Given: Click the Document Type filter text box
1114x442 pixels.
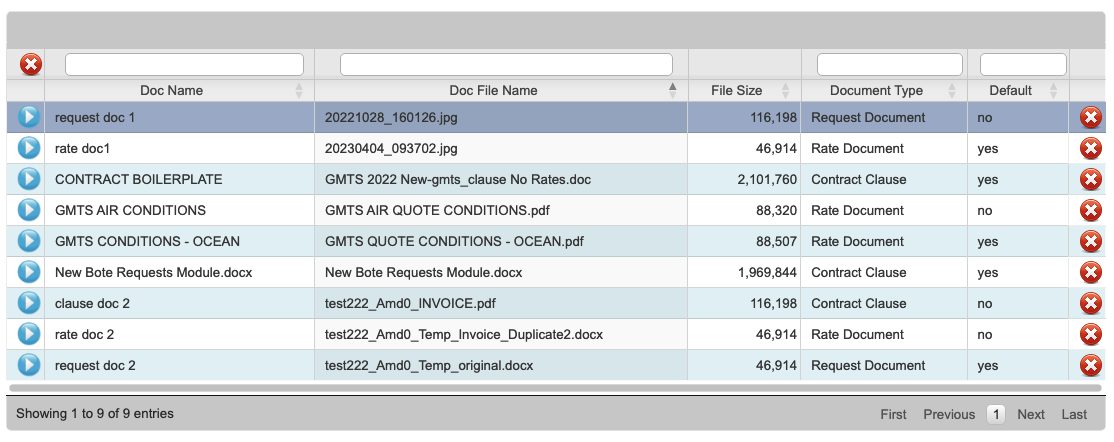Looking at the screenshot, I should pos(889,64).
